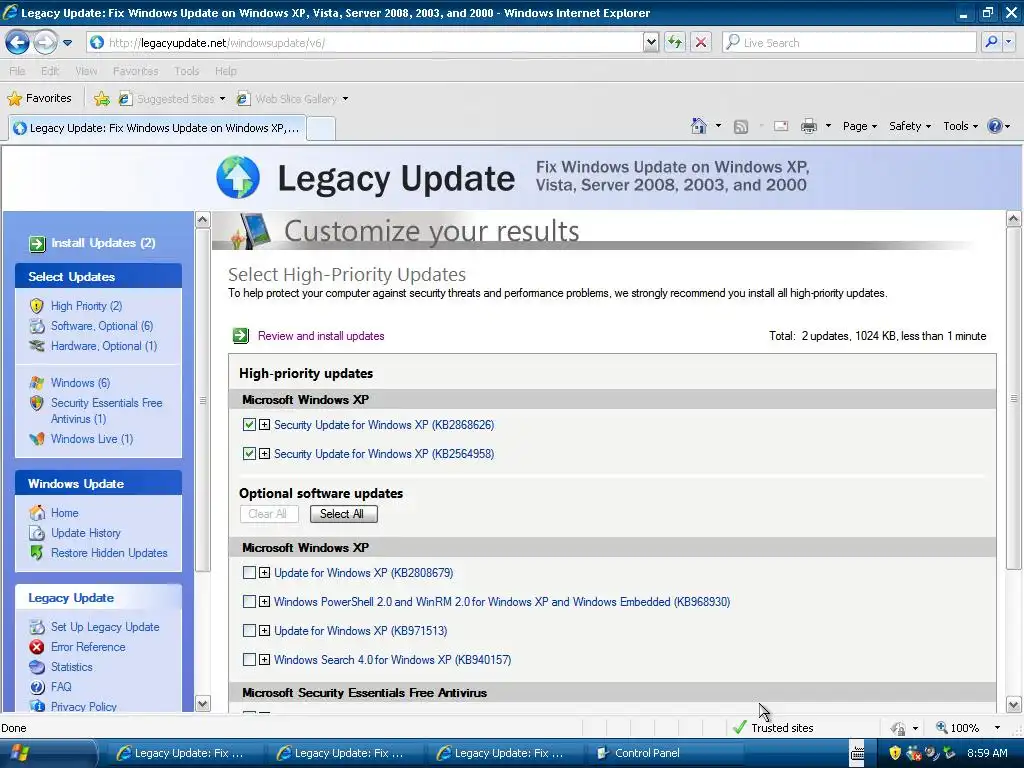Click the Statistics icon in sidebar
Image resolution: width=1024 pixels, height=768 pixels.
(x=37, y=667)
